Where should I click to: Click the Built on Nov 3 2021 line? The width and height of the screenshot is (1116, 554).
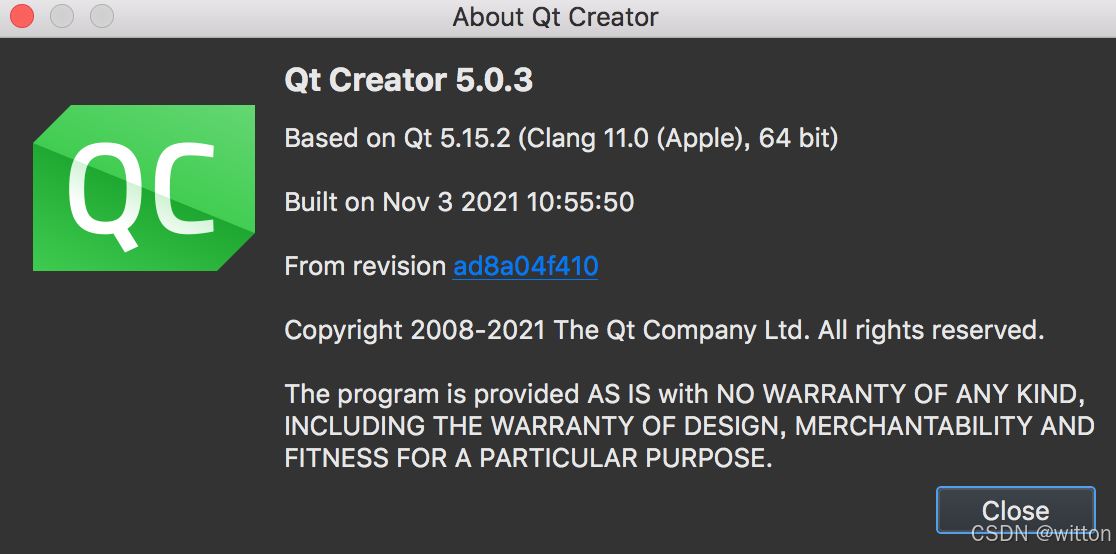tap(459, 202)
